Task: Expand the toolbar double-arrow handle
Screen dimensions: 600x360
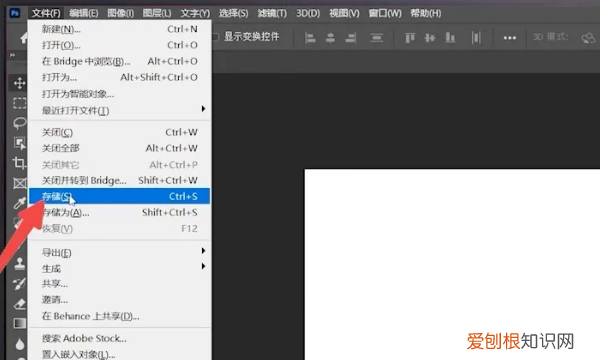Action: pos(13,55)
